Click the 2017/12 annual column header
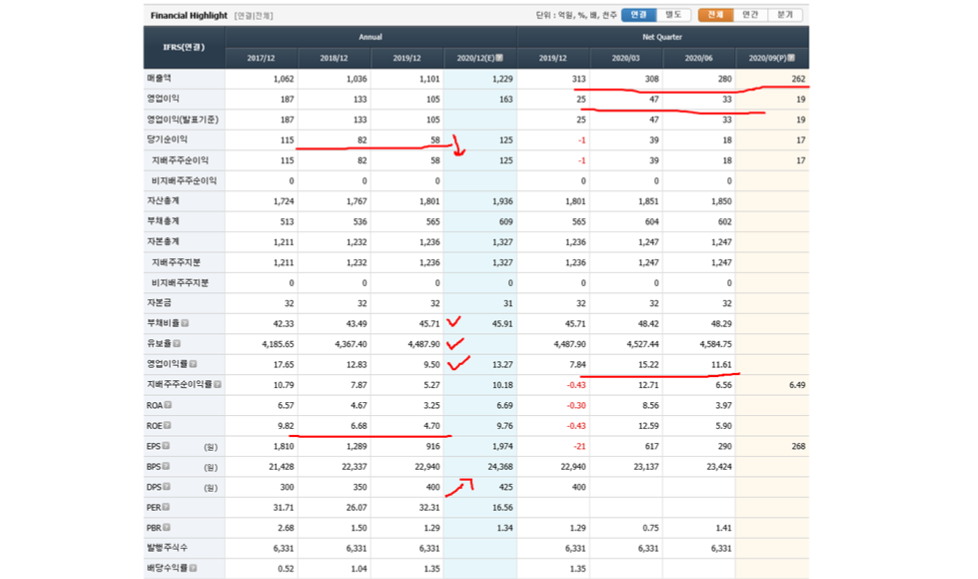Screen dimensions: 978x579 tap(261, 58)
